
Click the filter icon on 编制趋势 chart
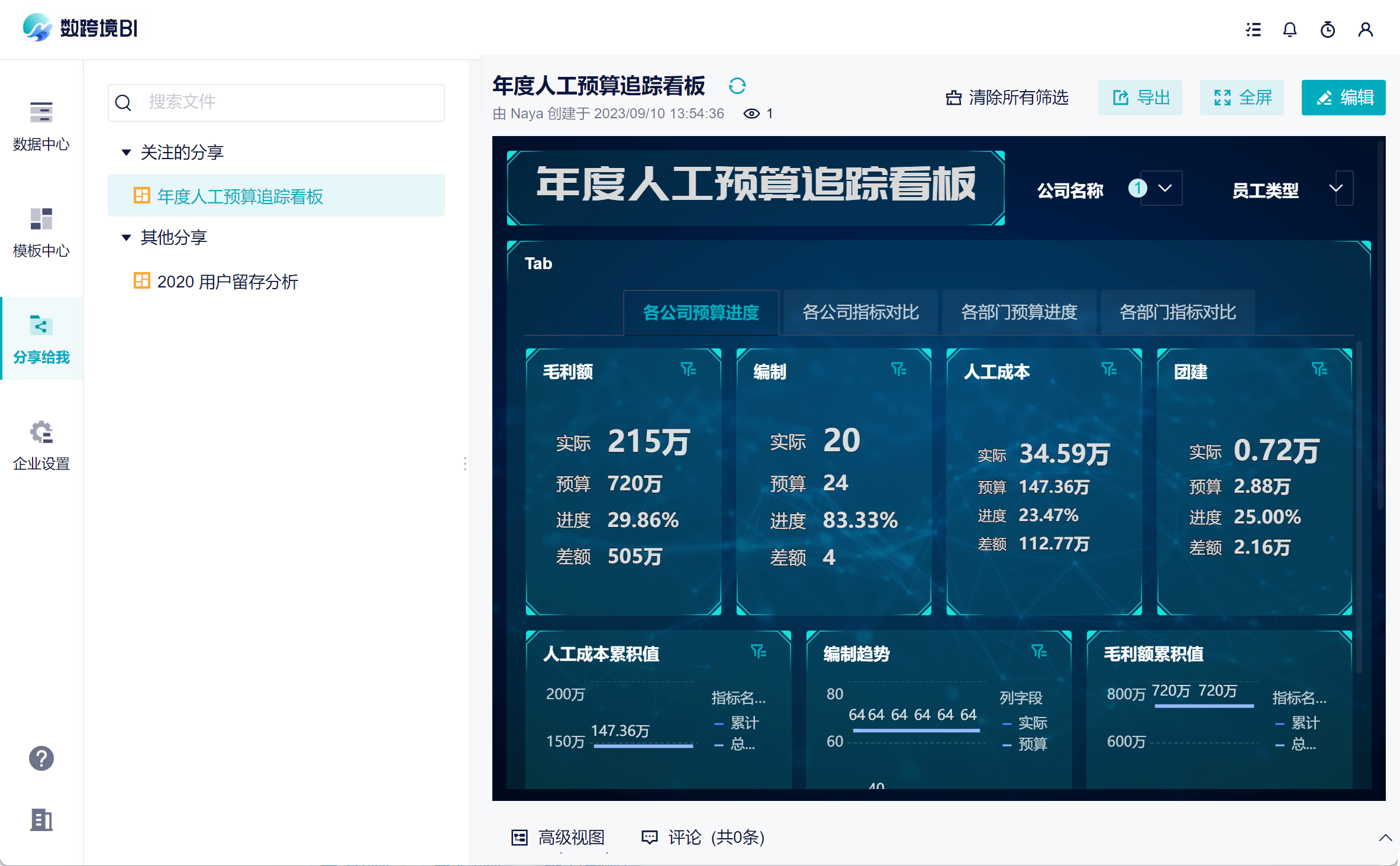tap(1039, 652)
